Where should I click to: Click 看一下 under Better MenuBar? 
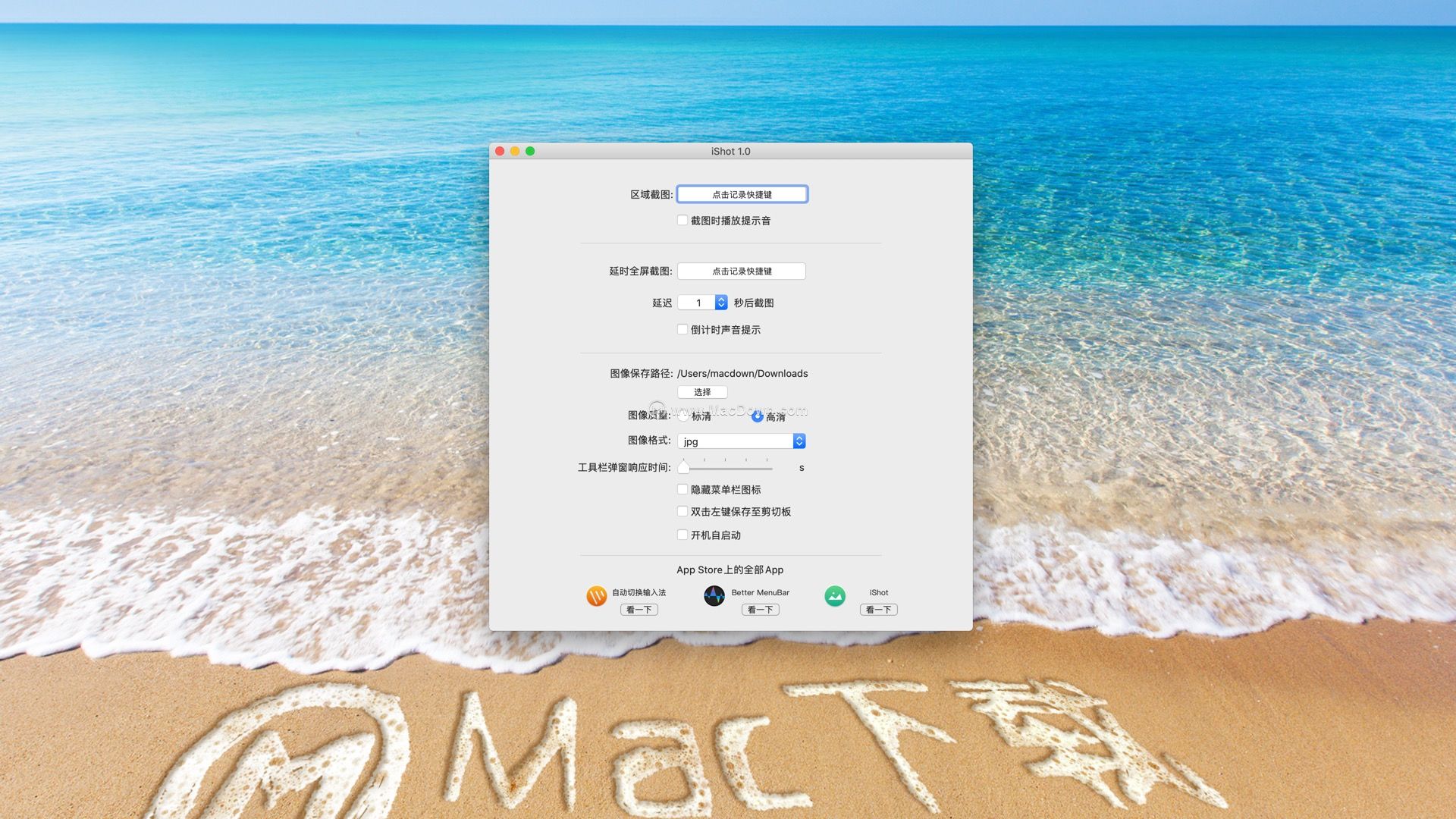point(760,609)
